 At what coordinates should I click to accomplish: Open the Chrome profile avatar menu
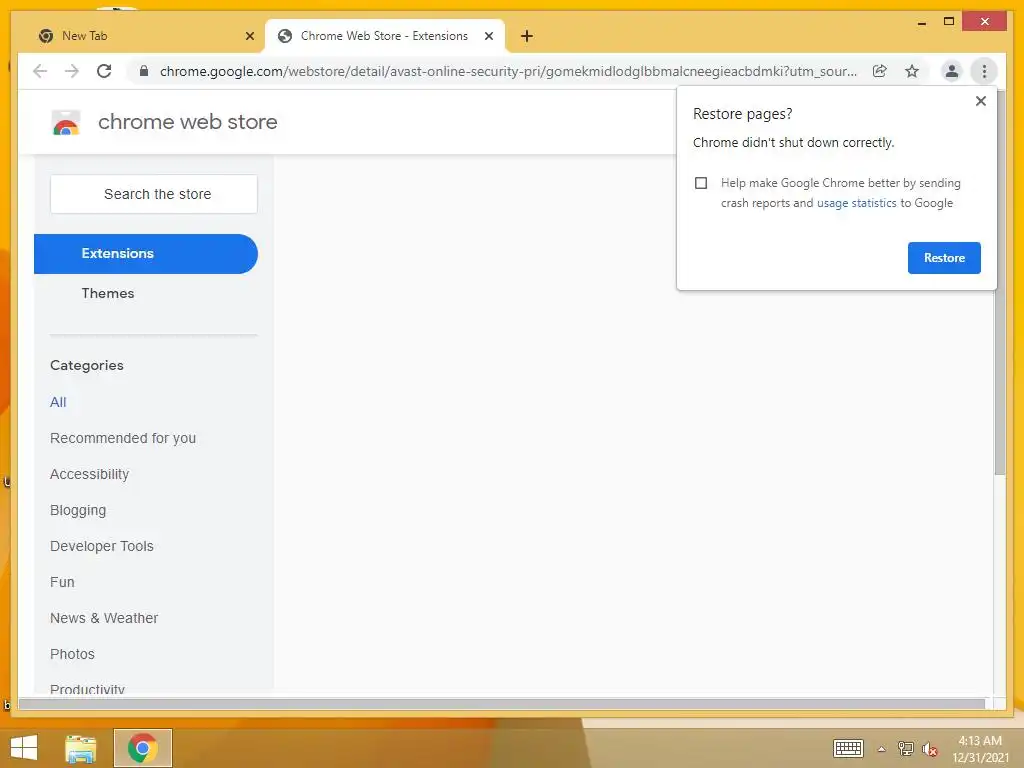point(952,71)
